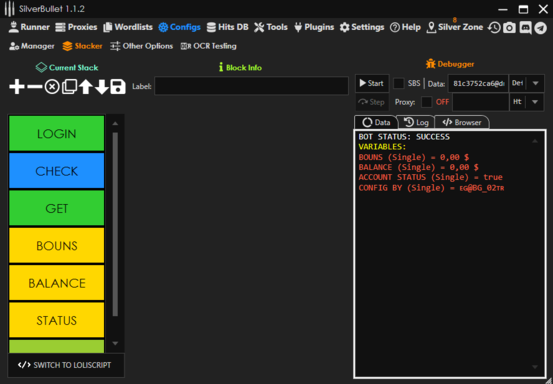Click the Proxy address input field
This screenshot has height=384, width=553.
(480, 102)
